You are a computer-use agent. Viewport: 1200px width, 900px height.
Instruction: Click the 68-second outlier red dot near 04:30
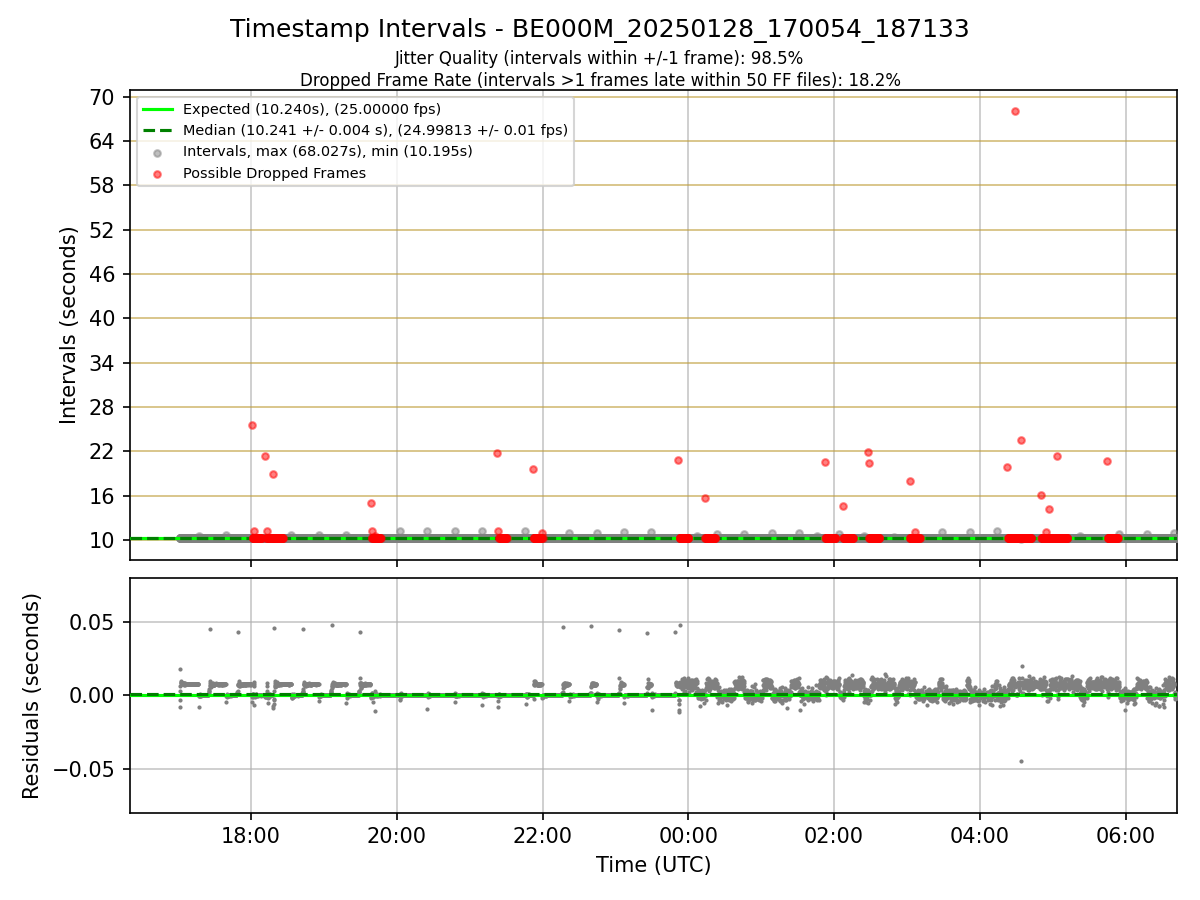[x=1015, y=111]
